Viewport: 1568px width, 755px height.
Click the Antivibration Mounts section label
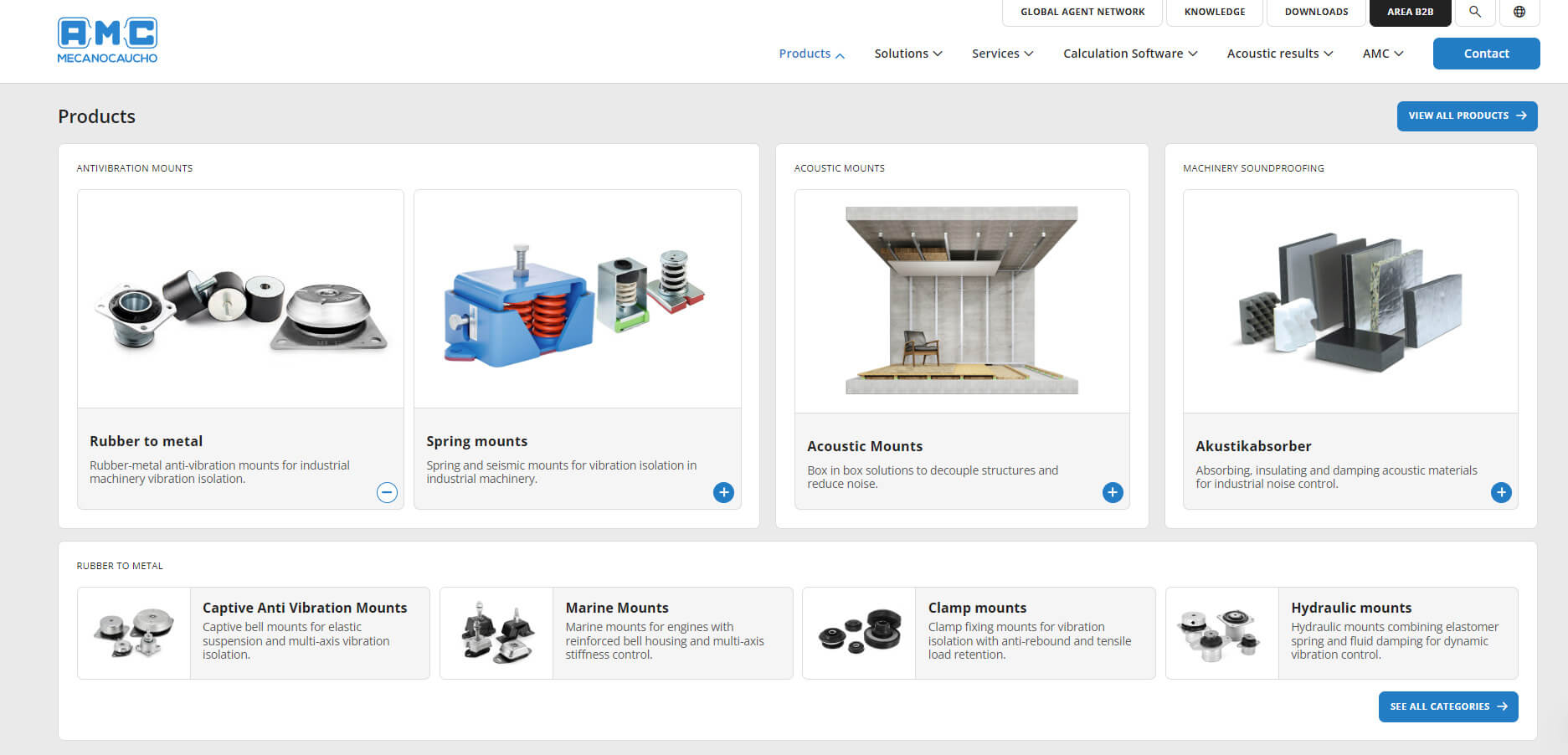coord(135,168)
